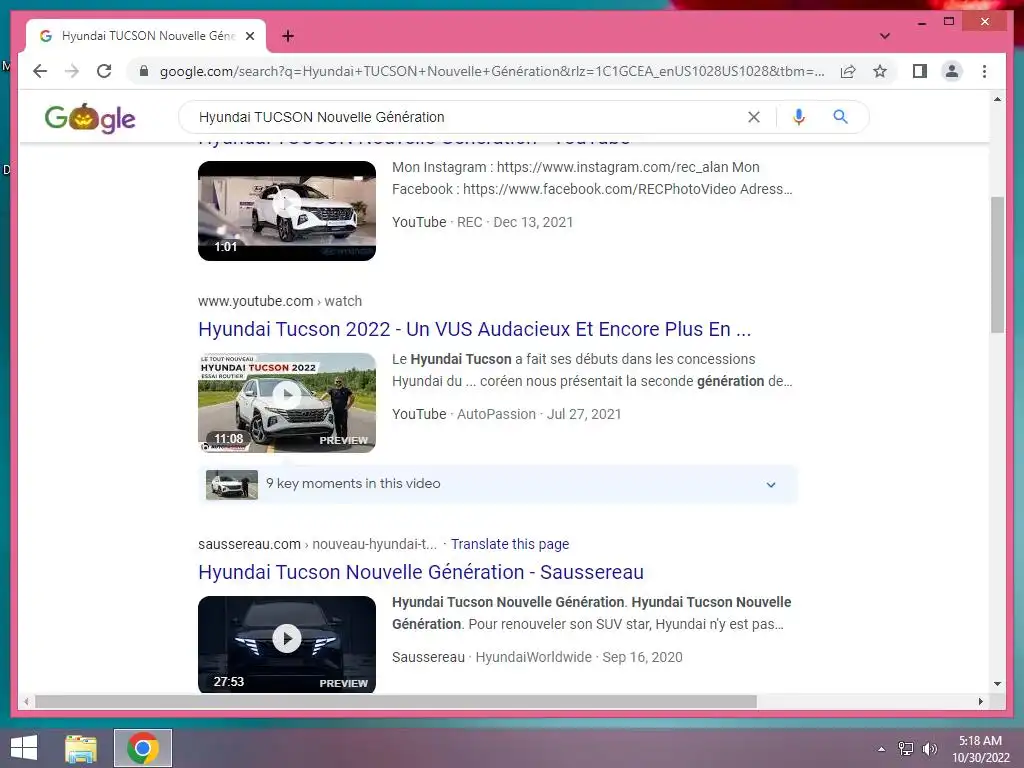This screenshot has width=1024, height=768.
Task: Click the Google Halloween logo
Action: pos(90,118)
